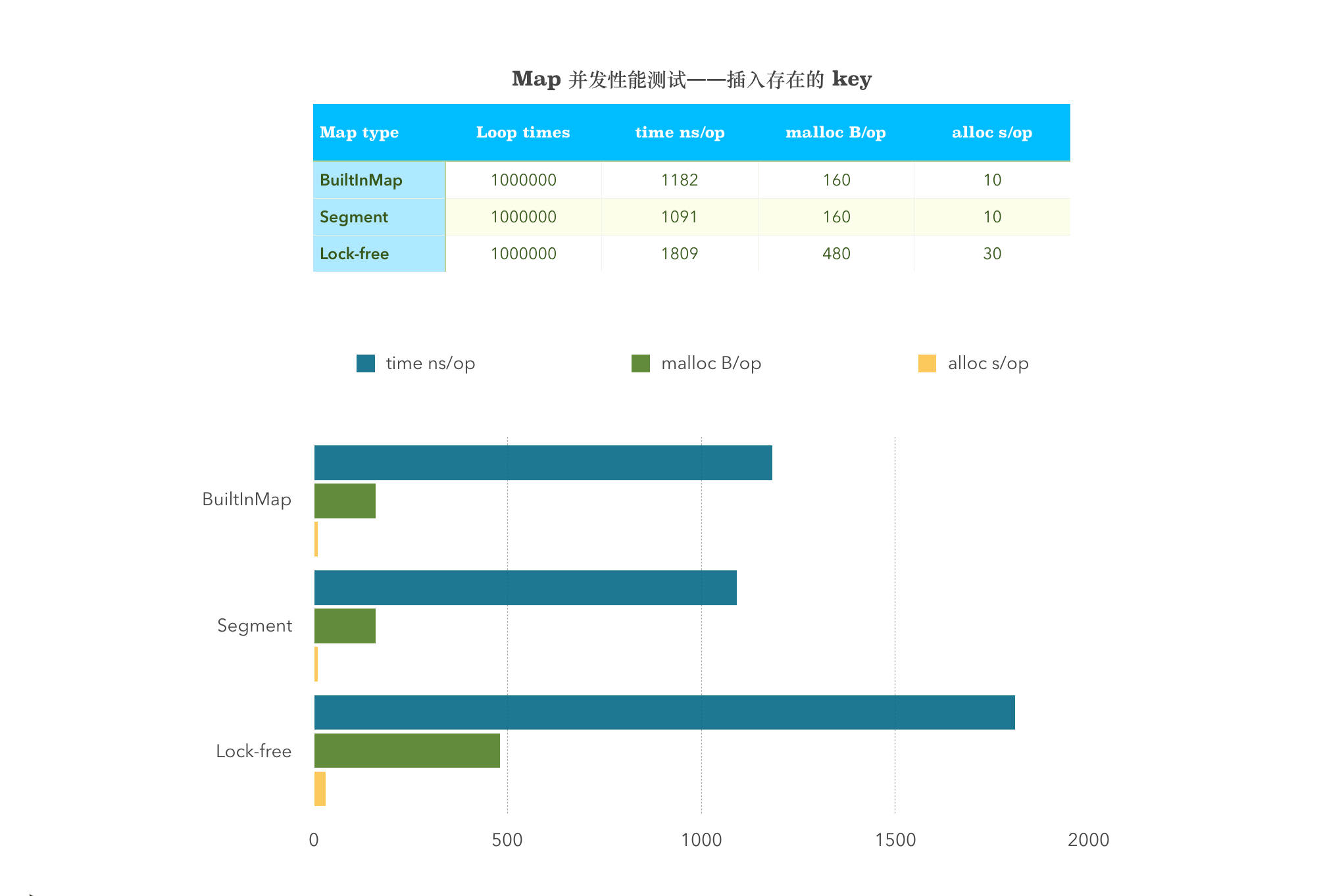Click the malloc B/op legend color swatch

tap(640, 363)
